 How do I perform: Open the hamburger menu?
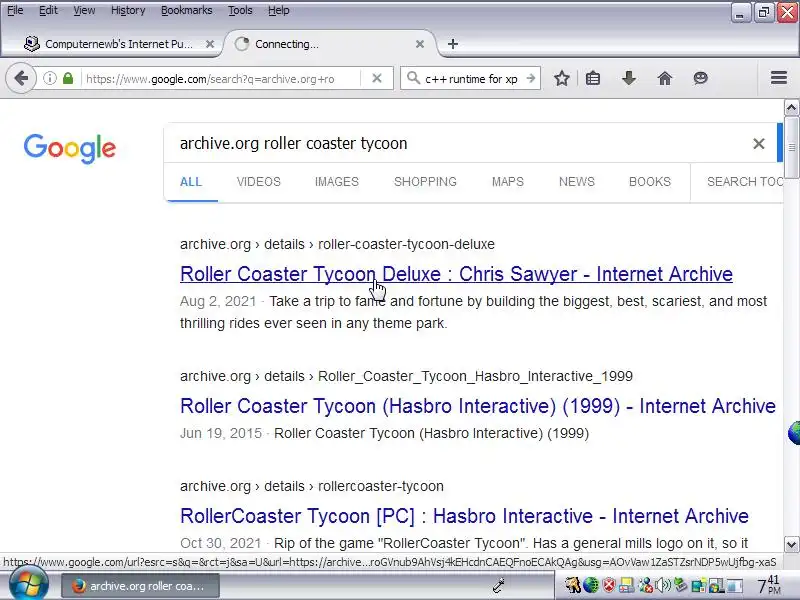tap(779, 78)
